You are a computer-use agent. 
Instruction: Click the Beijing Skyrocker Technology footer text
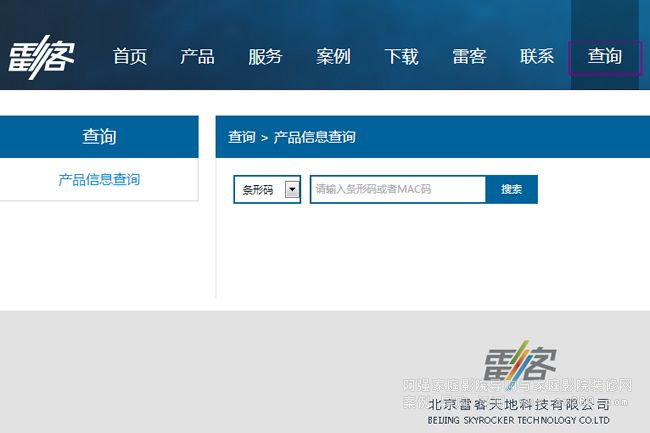518,421
